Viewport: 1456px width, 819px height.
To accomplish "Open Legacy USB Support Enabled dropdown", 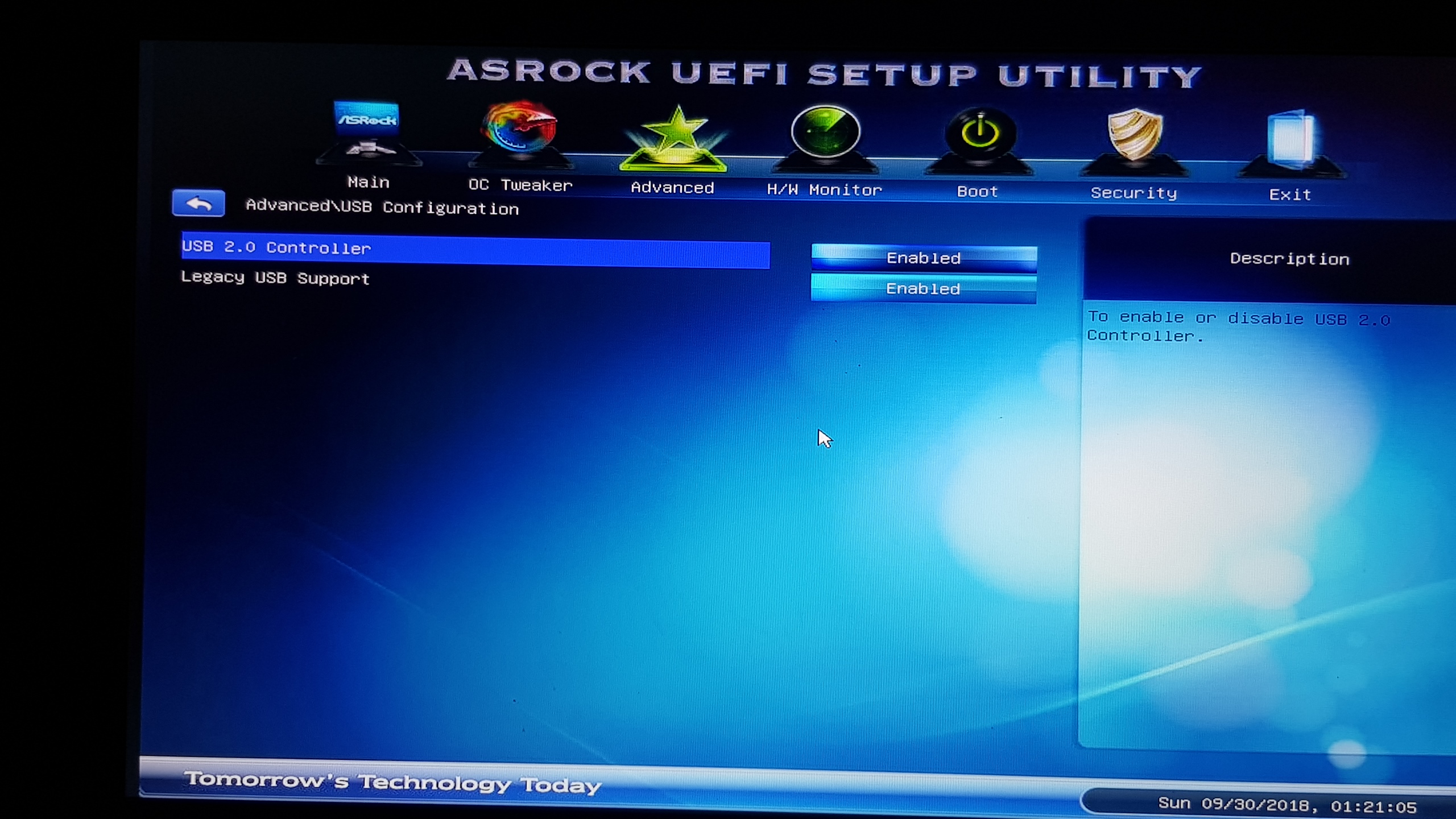I will [924, 289].
